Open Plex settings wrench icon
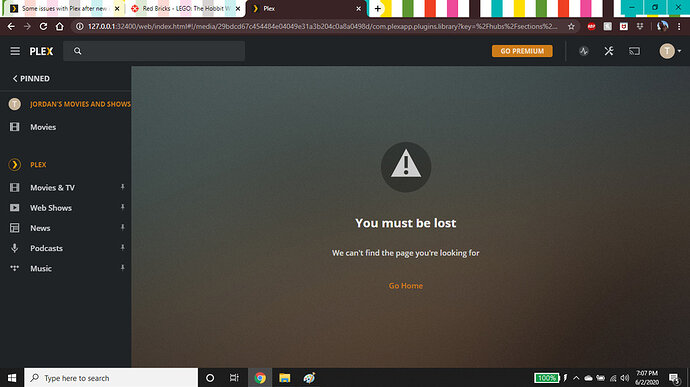Image resolution: width=690 pixels, height=387 pixels. pos(609,51)
